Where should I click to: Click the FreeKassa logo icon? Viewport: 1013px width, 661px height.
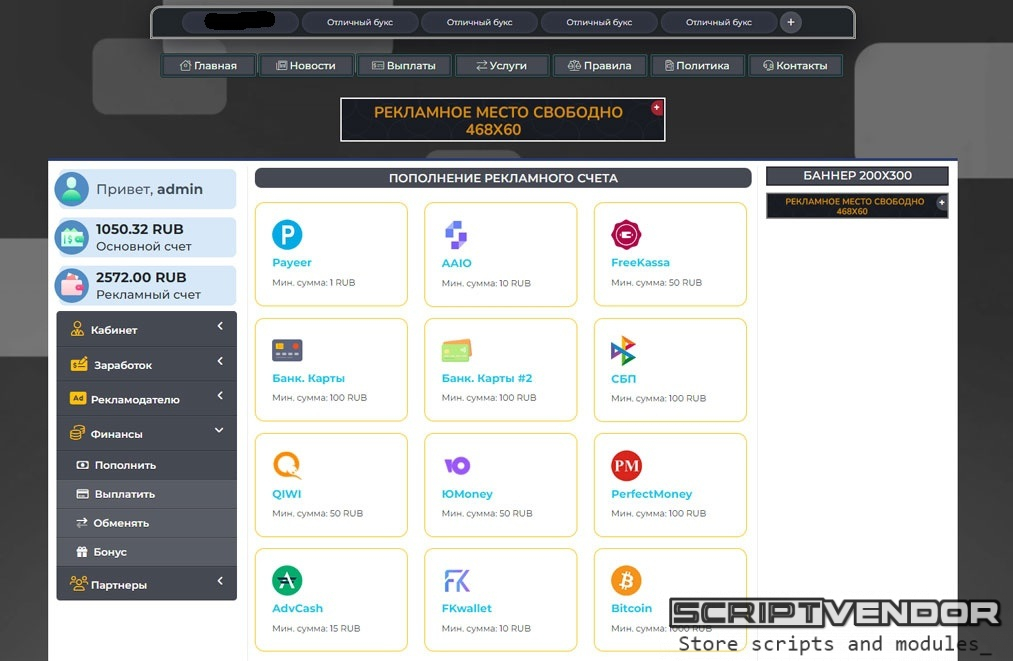(x=626, y=235)
